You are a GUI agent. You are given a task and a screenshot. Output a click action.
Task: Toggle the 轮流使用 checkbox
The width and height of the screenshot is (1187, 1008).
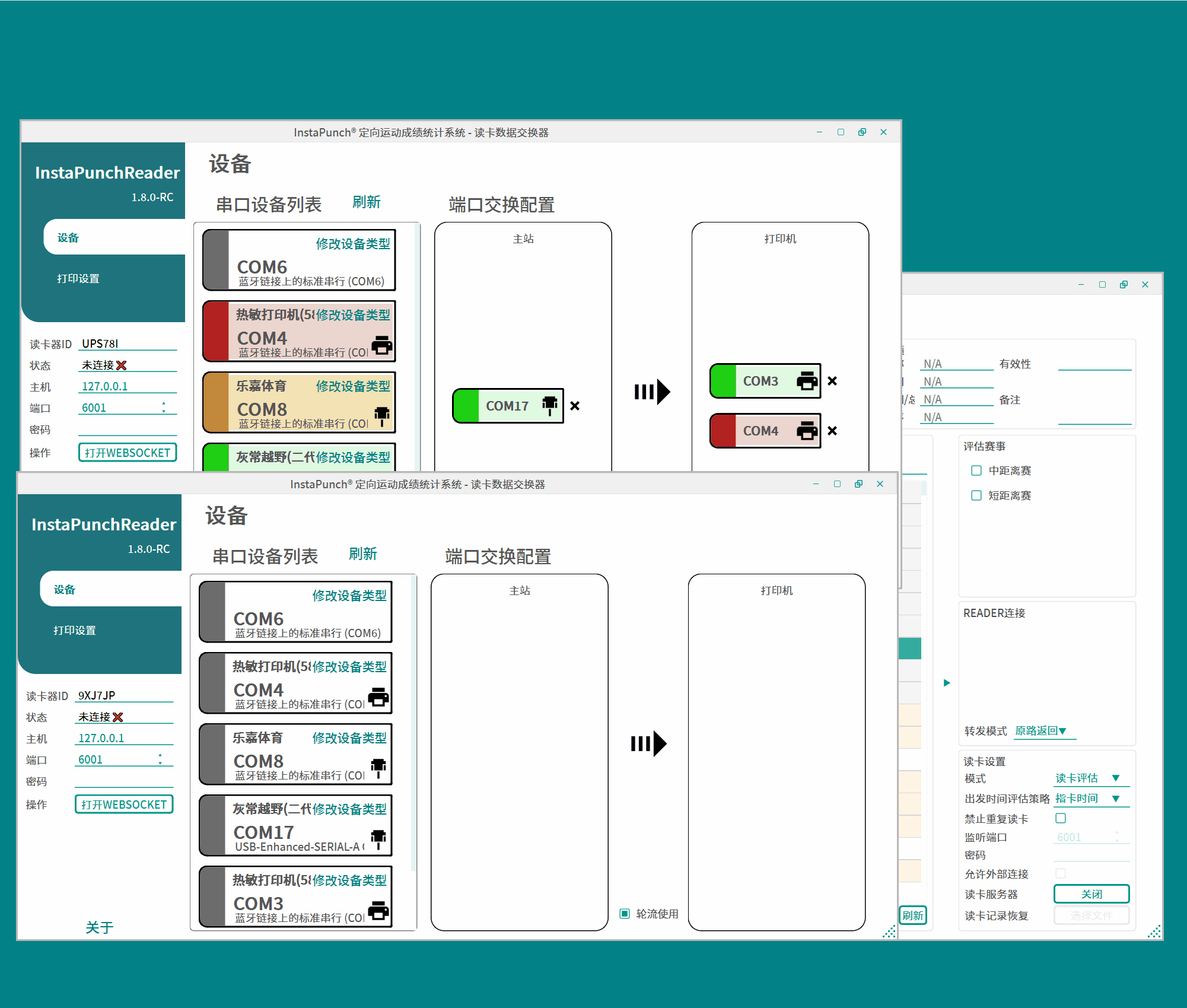pyautogui.click(x=624, y=914)
